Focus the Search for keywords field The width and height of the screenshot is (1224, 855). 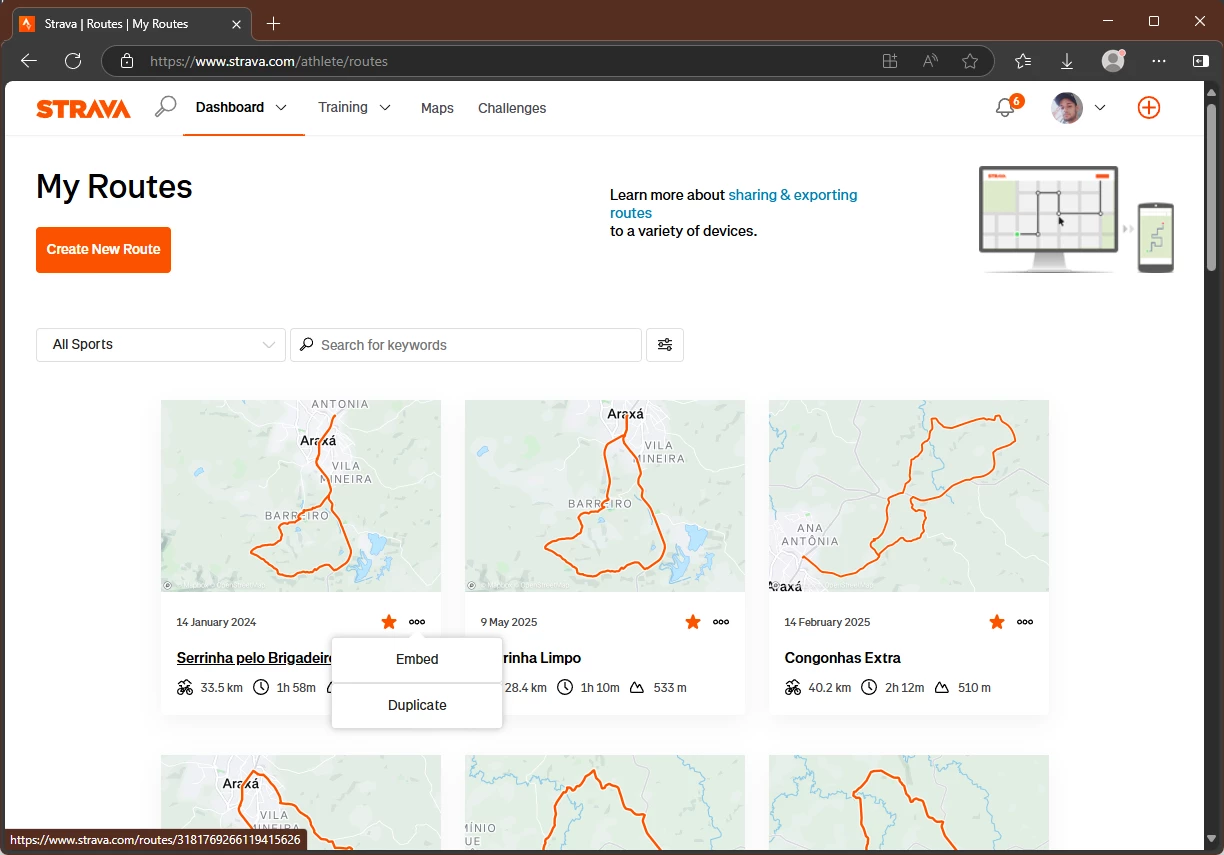coord(466,345)
